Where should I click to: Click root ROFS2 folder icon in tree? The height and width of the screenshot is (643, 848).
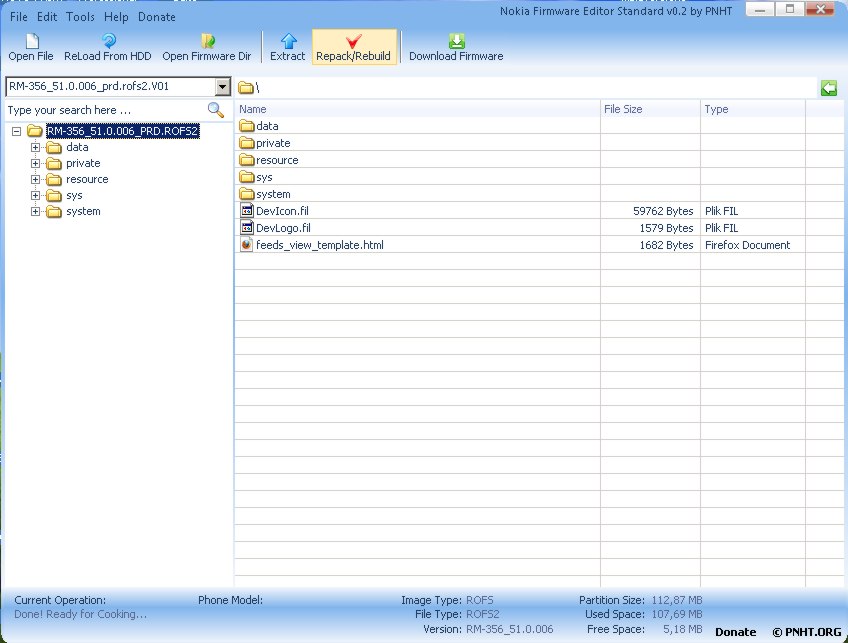[35, 131]
